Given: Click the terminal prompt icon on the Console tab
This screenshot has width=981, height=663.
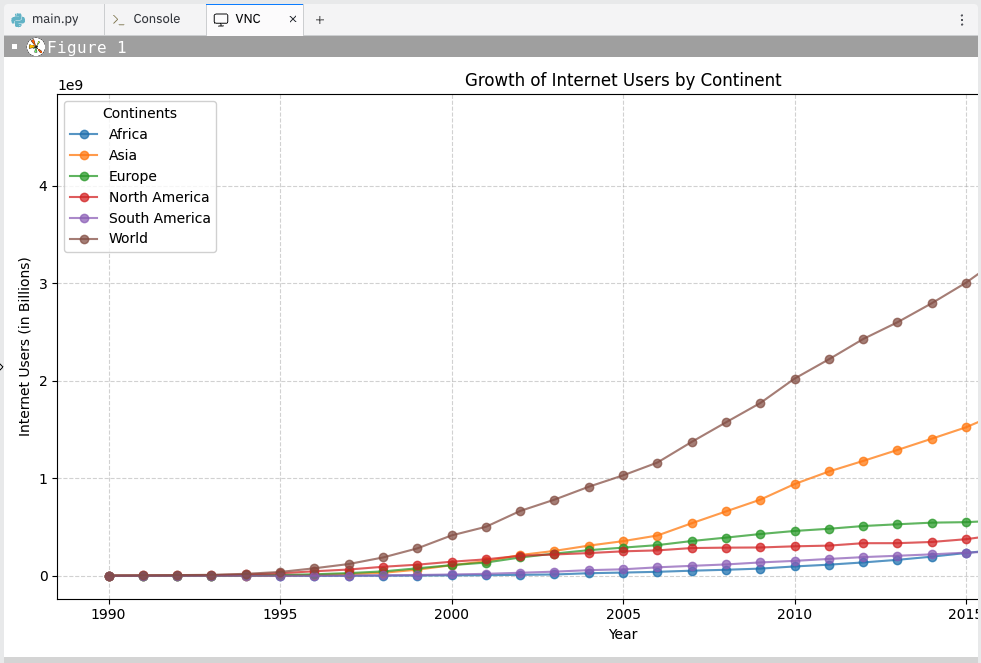Looking at the screenshot, I should coord(118,18).
